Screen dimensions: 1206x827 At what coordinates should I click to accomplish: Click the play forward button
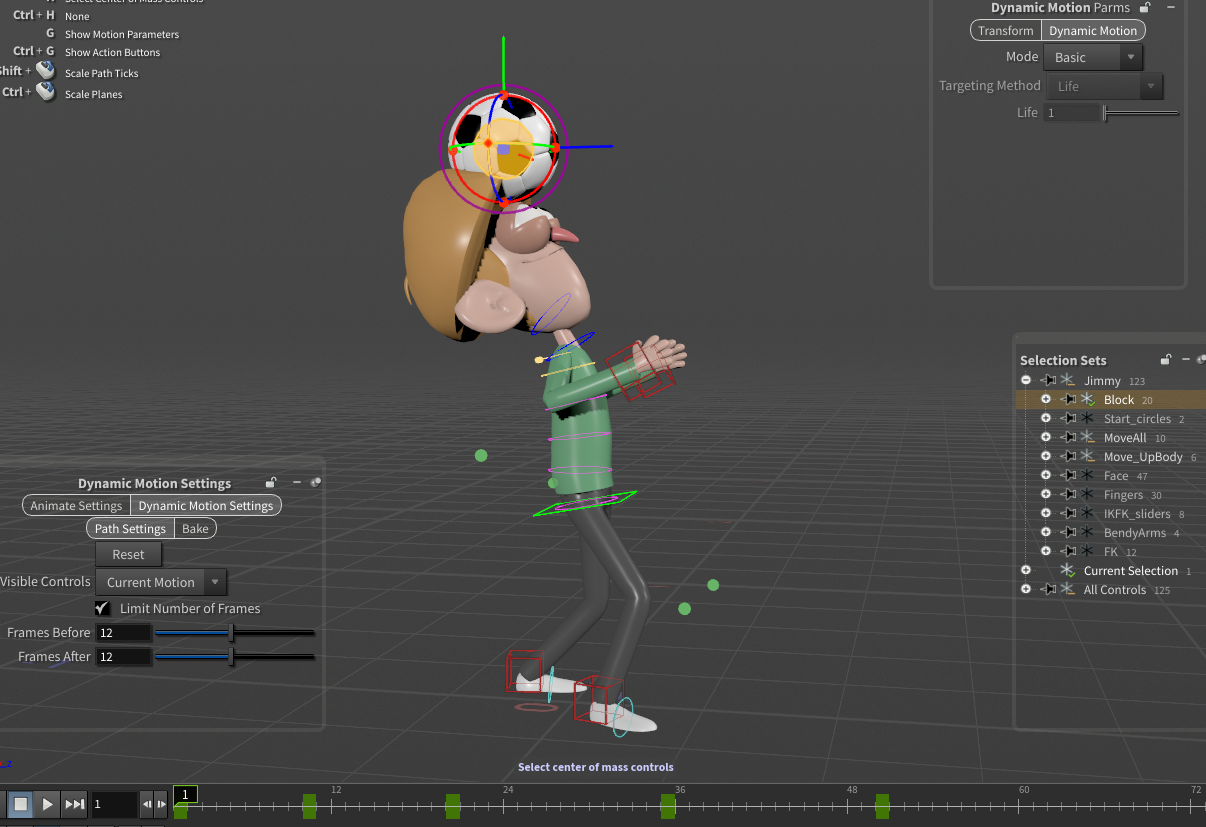[47, 804]
